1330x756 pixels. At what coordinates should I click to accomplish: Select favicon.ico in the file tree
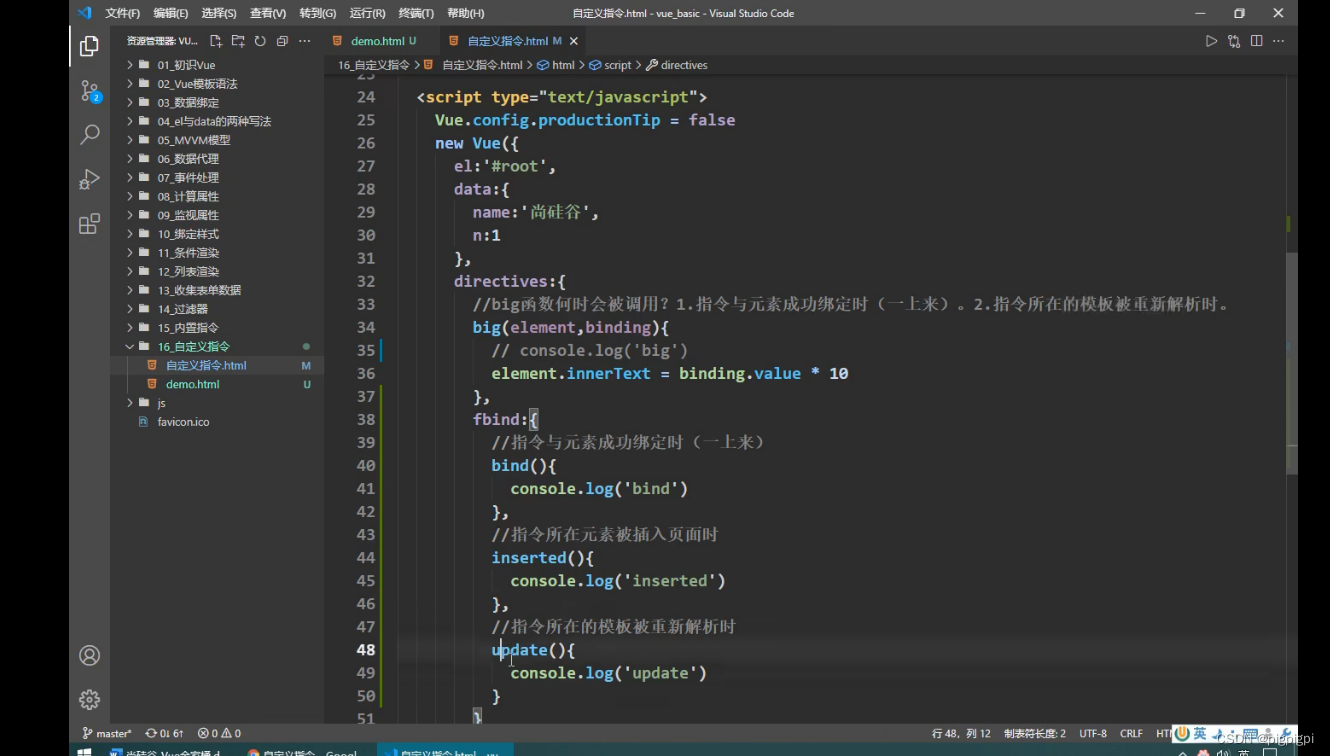[217, 422]
